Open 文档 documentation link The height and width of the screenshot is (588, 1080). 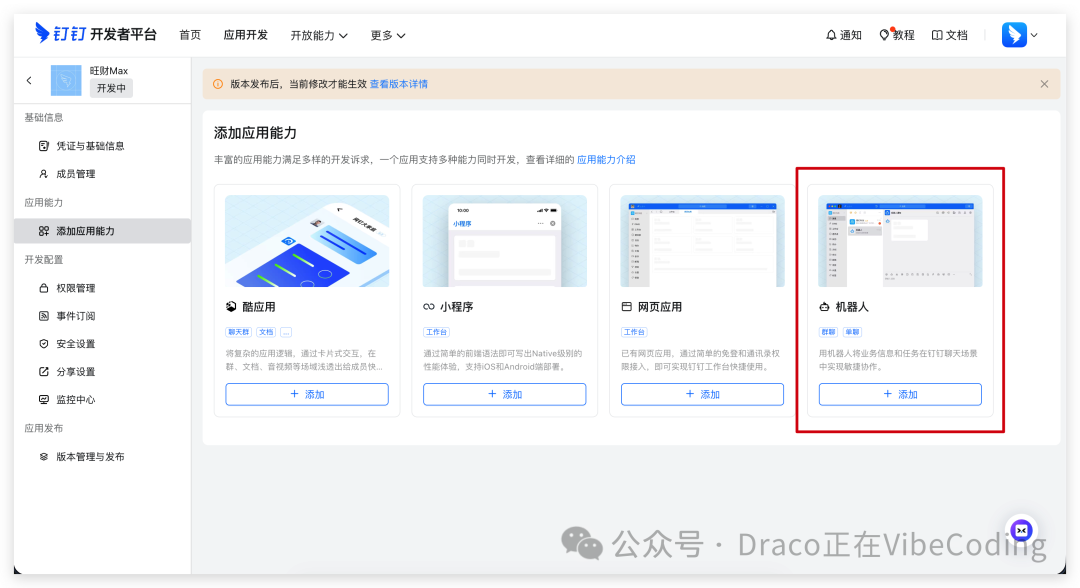950,35
